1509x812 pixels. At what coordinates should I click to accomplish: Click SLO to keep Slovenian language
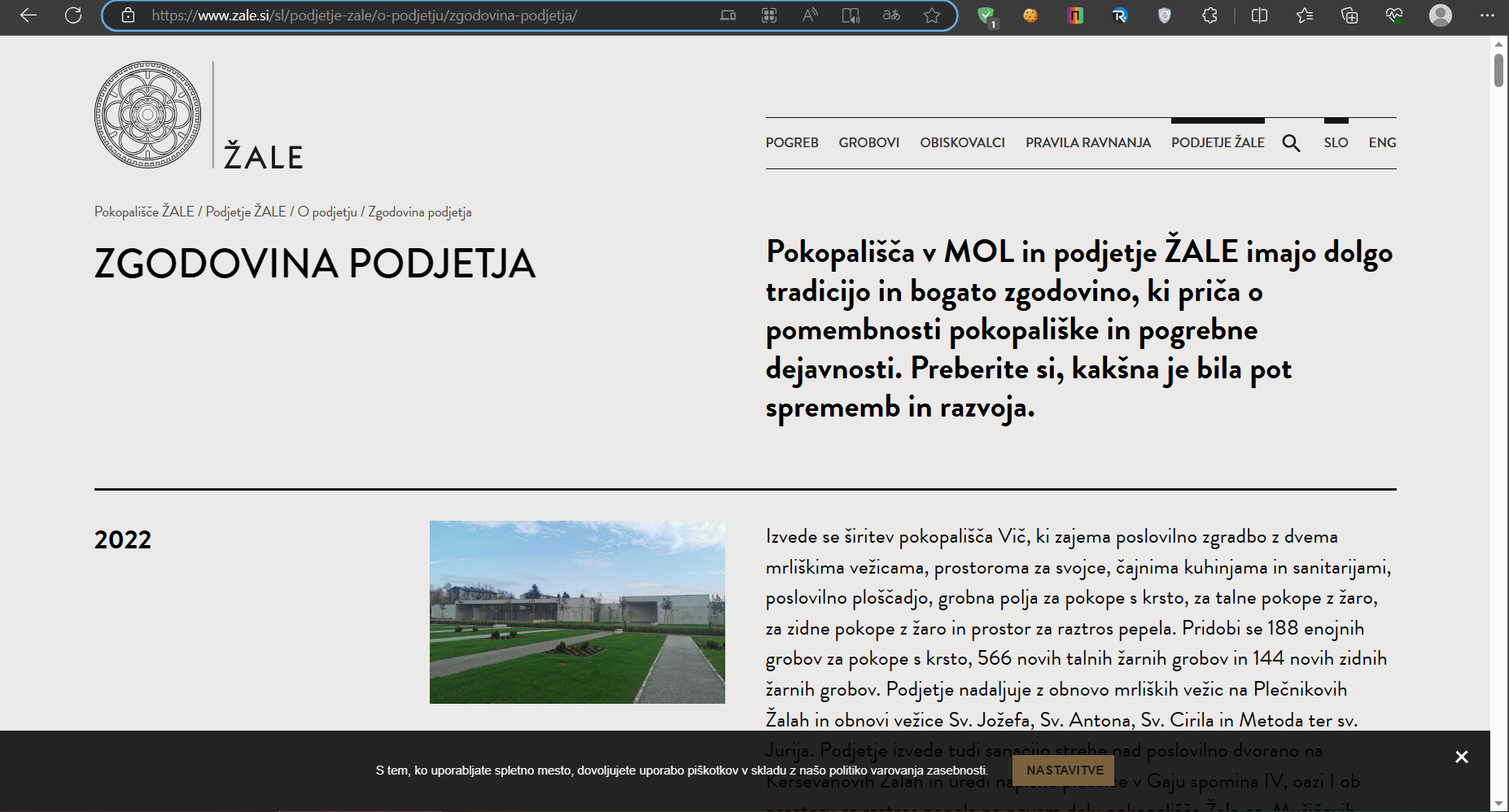[1336, 142]
